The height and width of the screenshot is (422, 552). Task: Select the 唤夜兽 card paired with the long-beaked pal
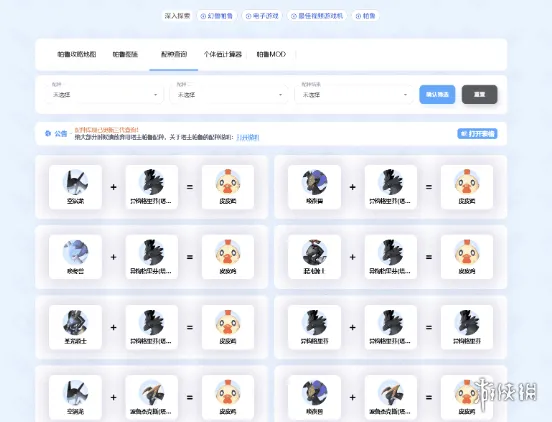tap(314, 397)
